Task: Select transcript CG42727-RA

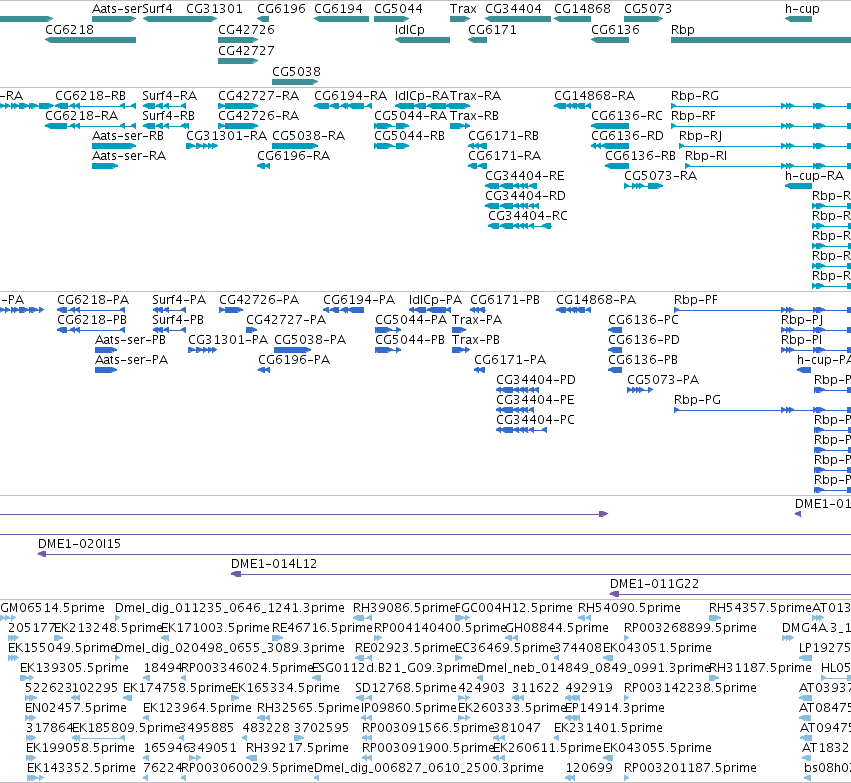Action: [238, 106]
